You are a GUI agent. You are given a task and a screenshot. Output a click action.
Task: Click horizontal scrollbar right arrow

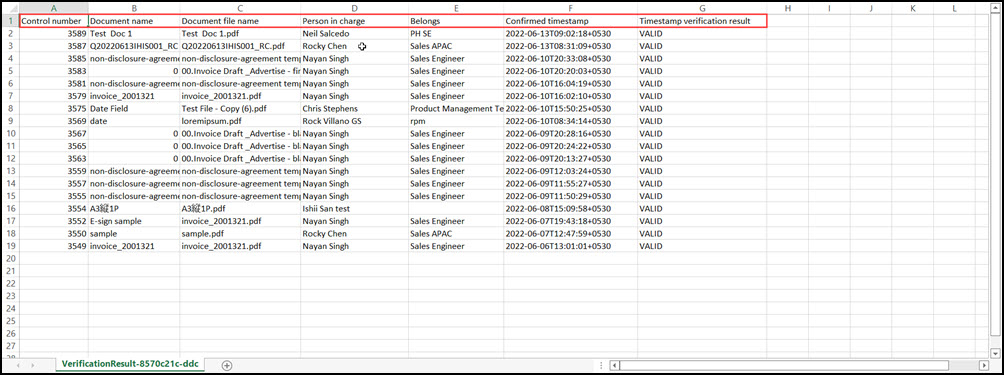(x=985, y=365)
